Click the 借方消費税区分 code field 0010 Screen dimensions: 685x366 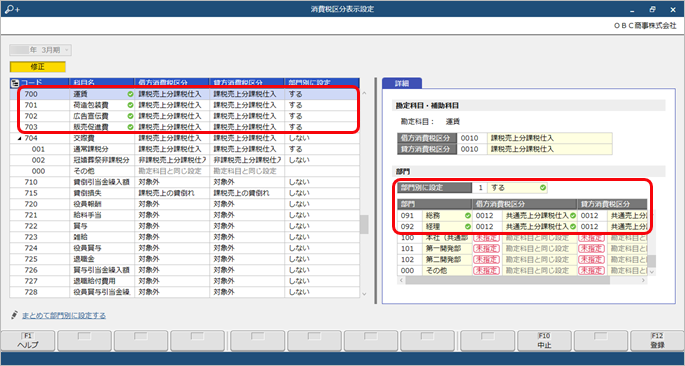tap(472, 138)
